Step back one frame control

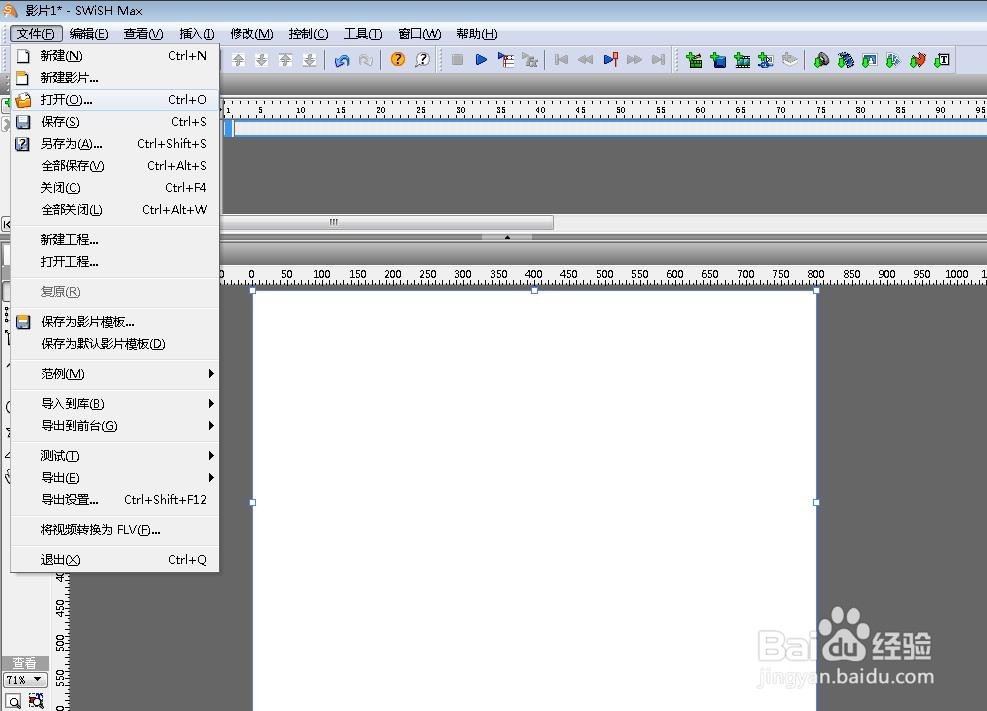click(585, 60)
